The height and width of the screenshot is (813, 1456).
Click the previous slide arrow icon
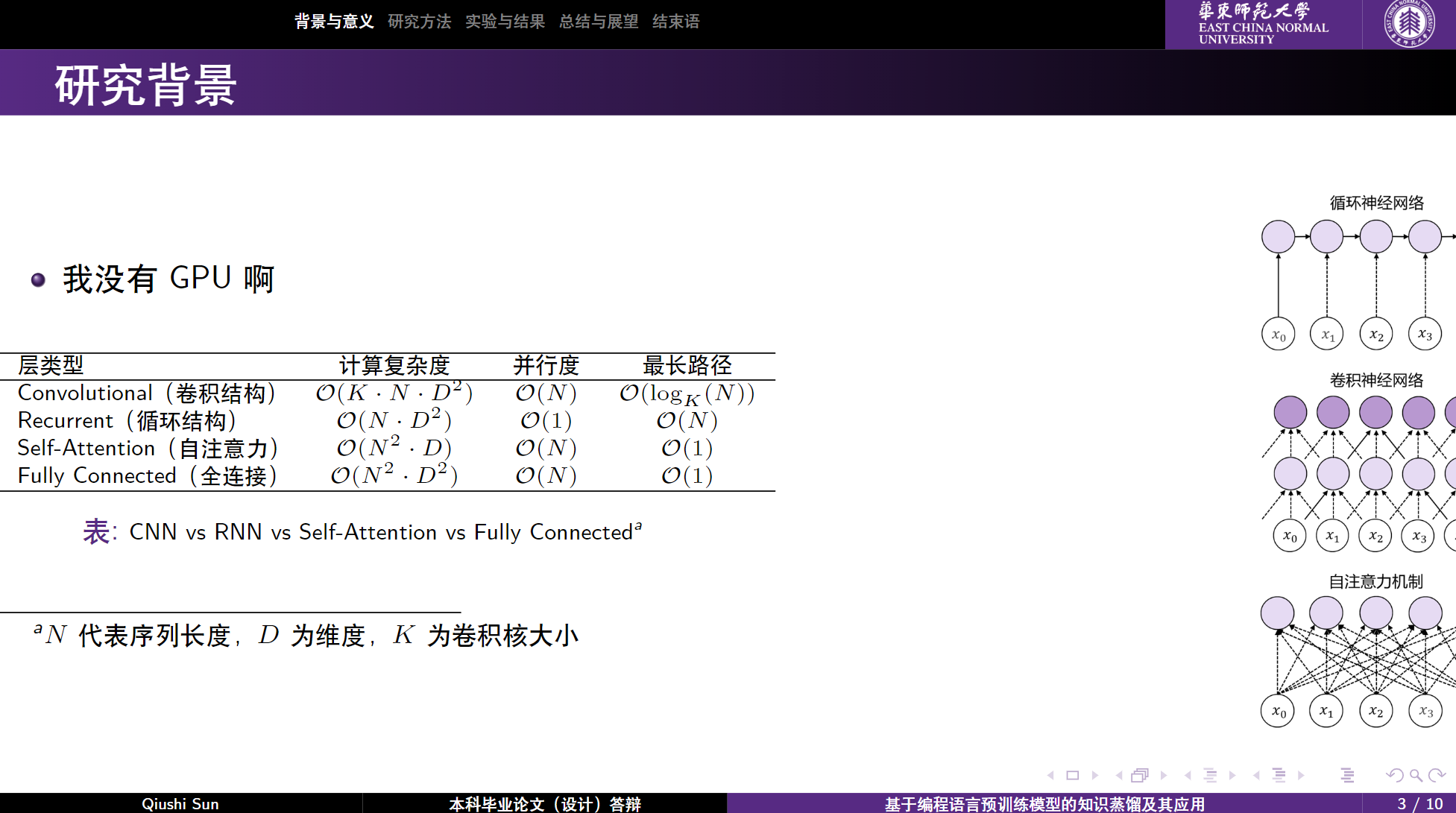coord(1051,775)
